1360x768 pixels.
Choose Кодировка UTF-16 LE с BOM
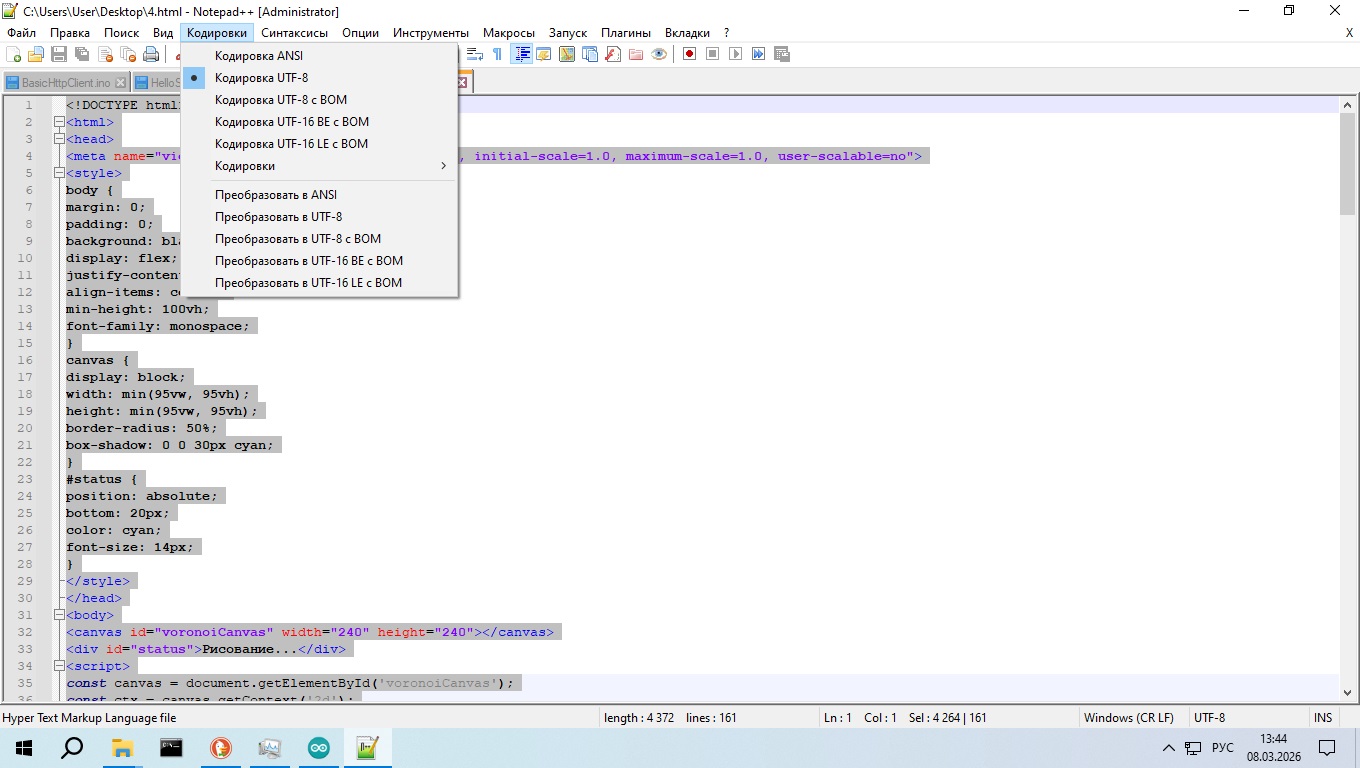(291, 144)
